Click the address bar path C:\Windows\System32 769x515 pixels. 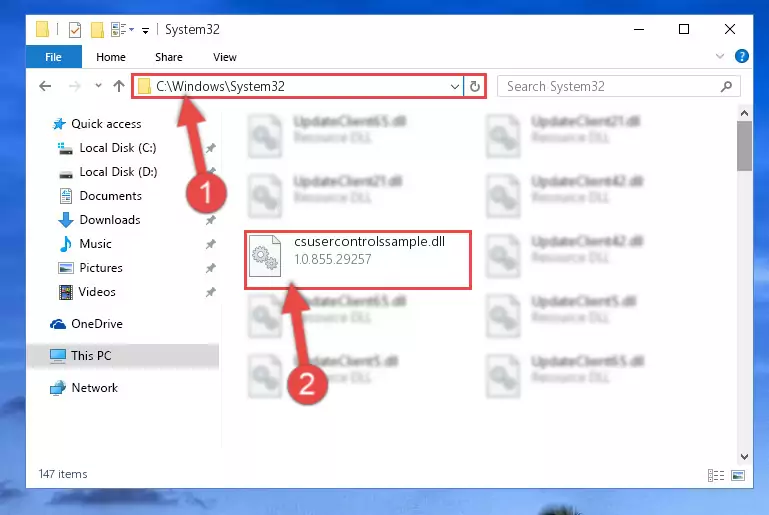tap(220, 86)
